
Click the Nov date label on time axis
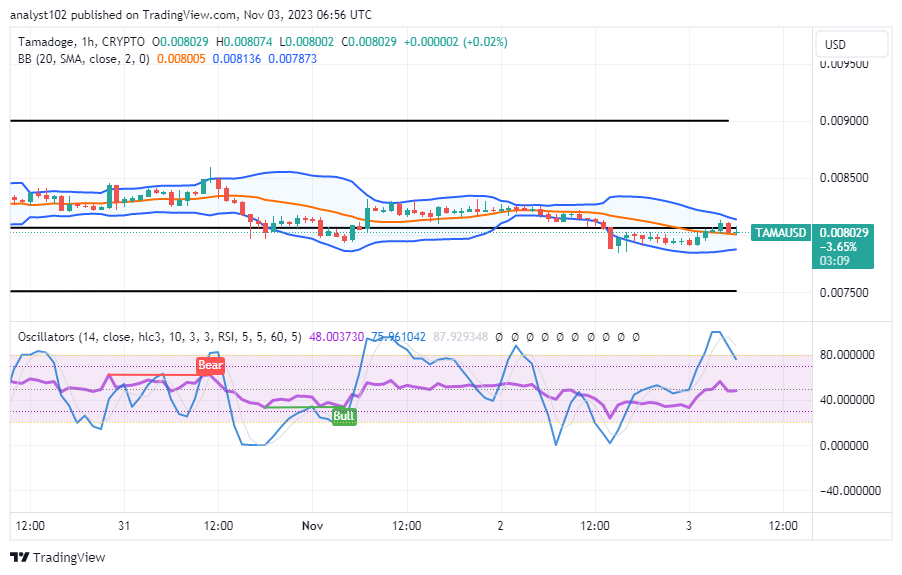tap(312, 526)
